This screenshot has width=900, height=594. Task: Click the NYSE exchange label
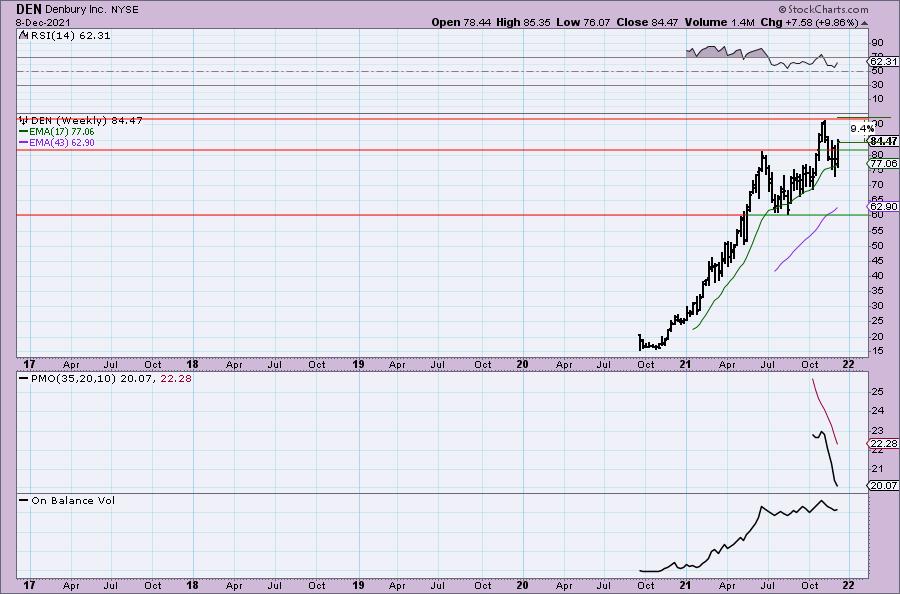[125, 10]
